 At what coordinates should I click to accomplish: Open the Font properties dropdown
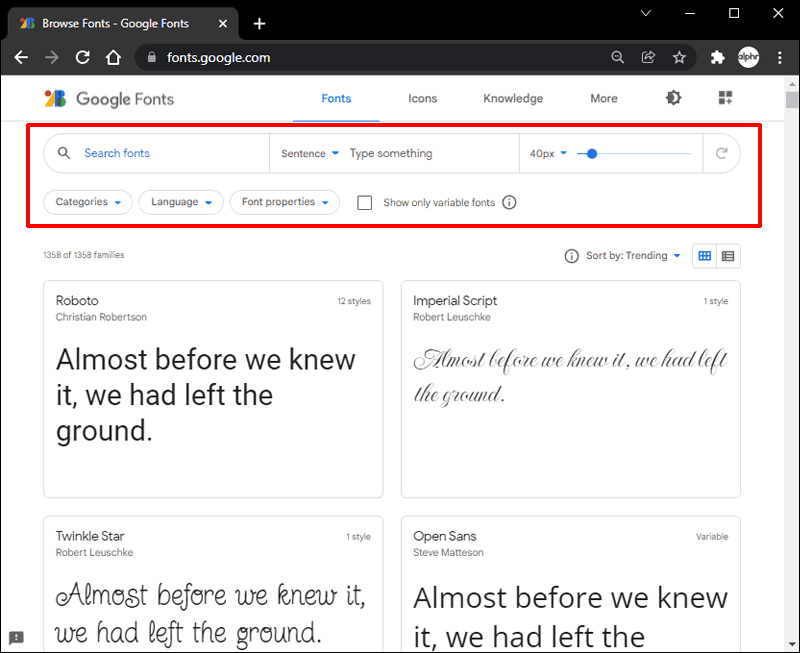pyautogui.click(x=285, y=202)
